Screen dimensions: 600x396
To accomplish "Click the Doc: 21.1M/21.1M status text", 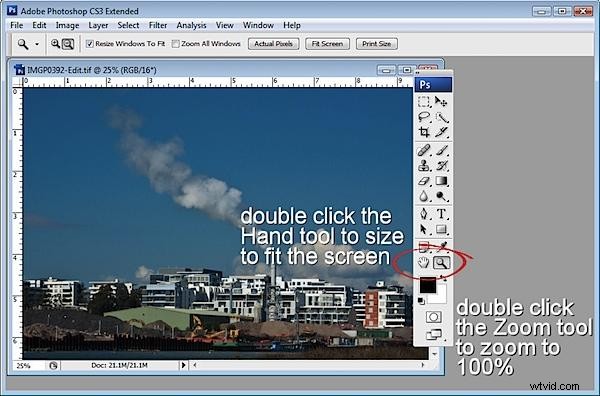I will [119, 365].
